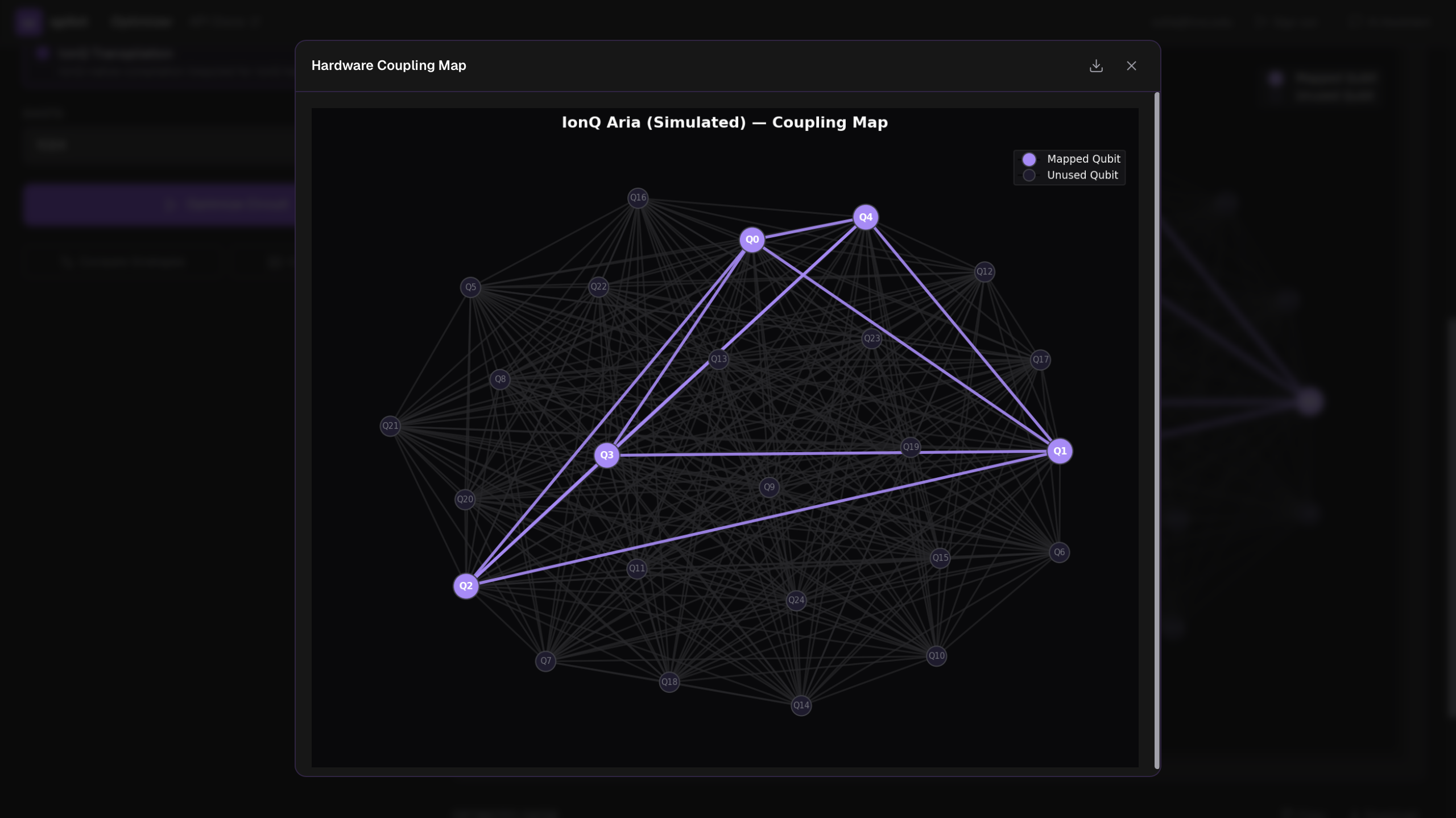Image resolution: width=1456 pixels, height=818 pixels.
Task: Select mapped qubit node Q2
Action: [x=465, y=585]
